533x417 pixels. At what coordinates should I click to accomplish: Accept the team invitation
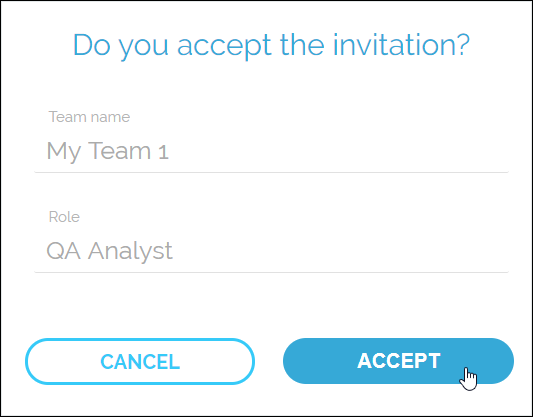click(x=398, y=361)
